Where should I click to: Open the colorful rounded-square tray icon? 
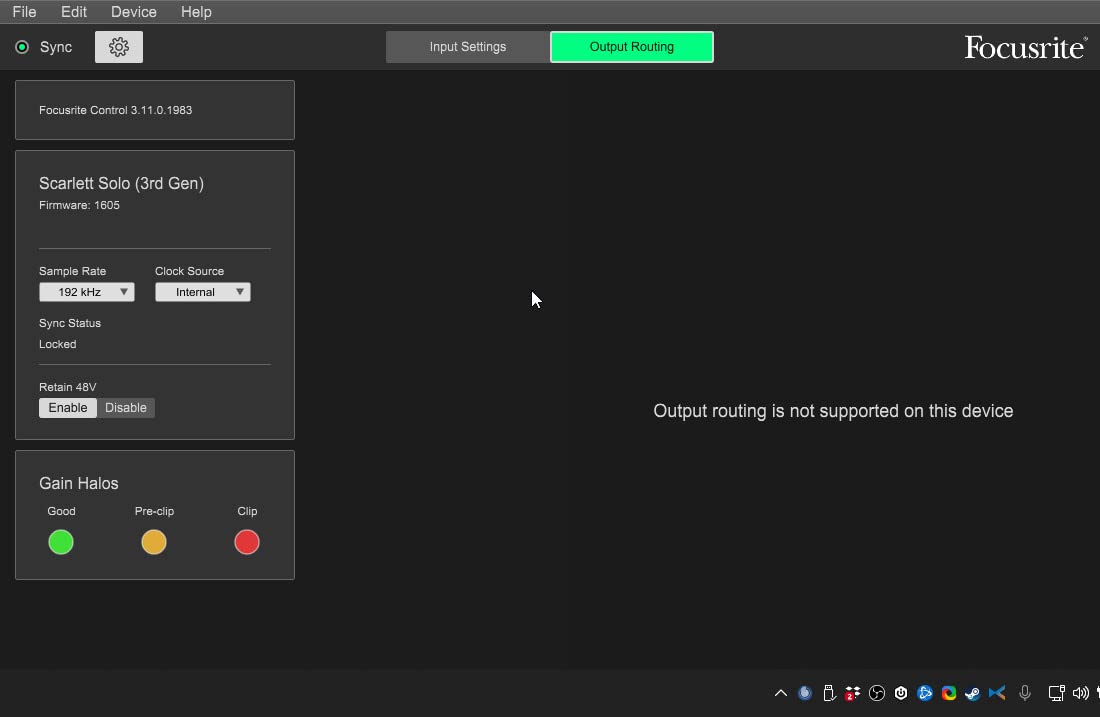point(948,693)
